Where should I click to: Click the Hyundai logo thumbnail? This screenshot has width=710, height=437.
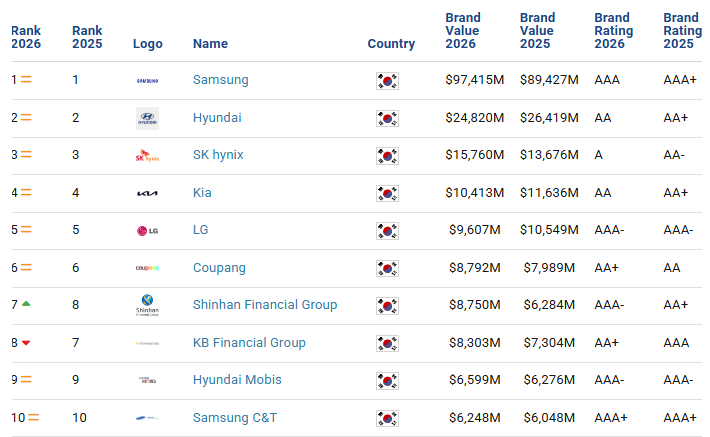[x=148, y=118]
